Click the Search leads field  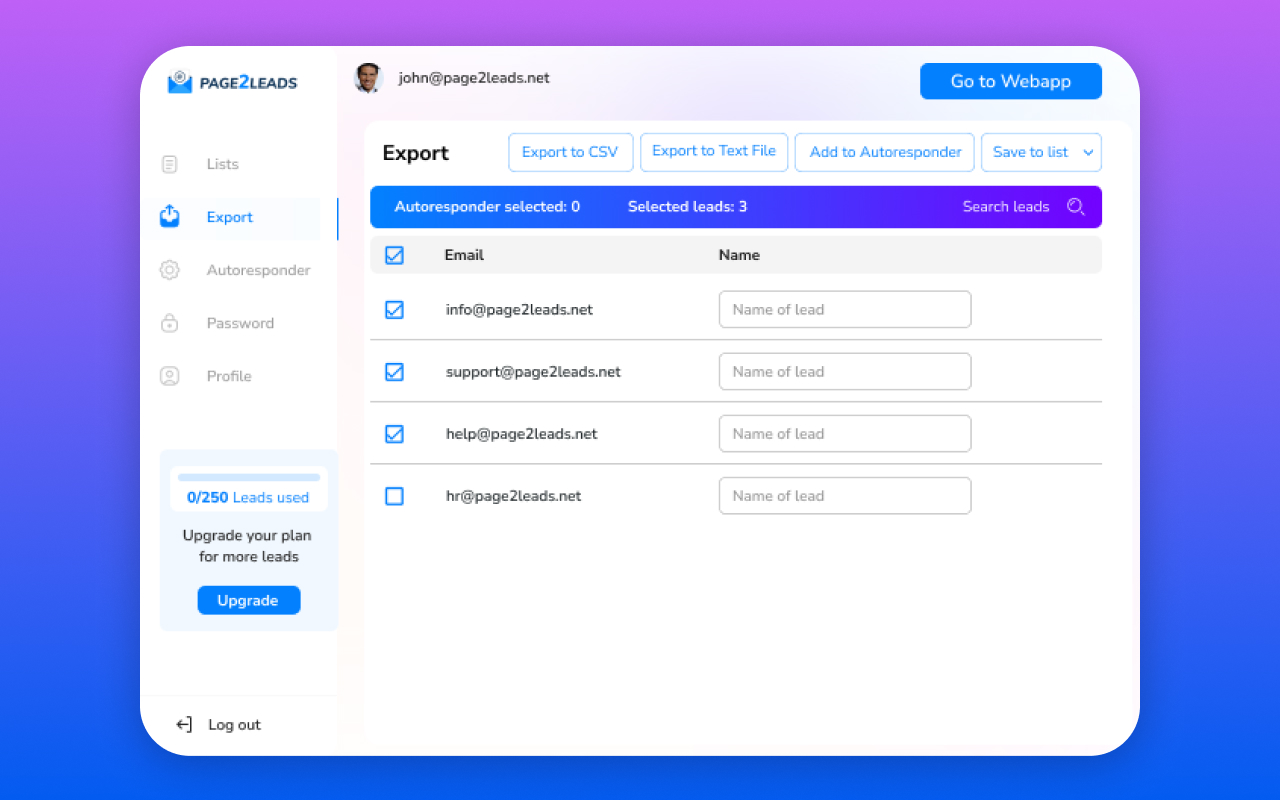[x=1006, y=207]
